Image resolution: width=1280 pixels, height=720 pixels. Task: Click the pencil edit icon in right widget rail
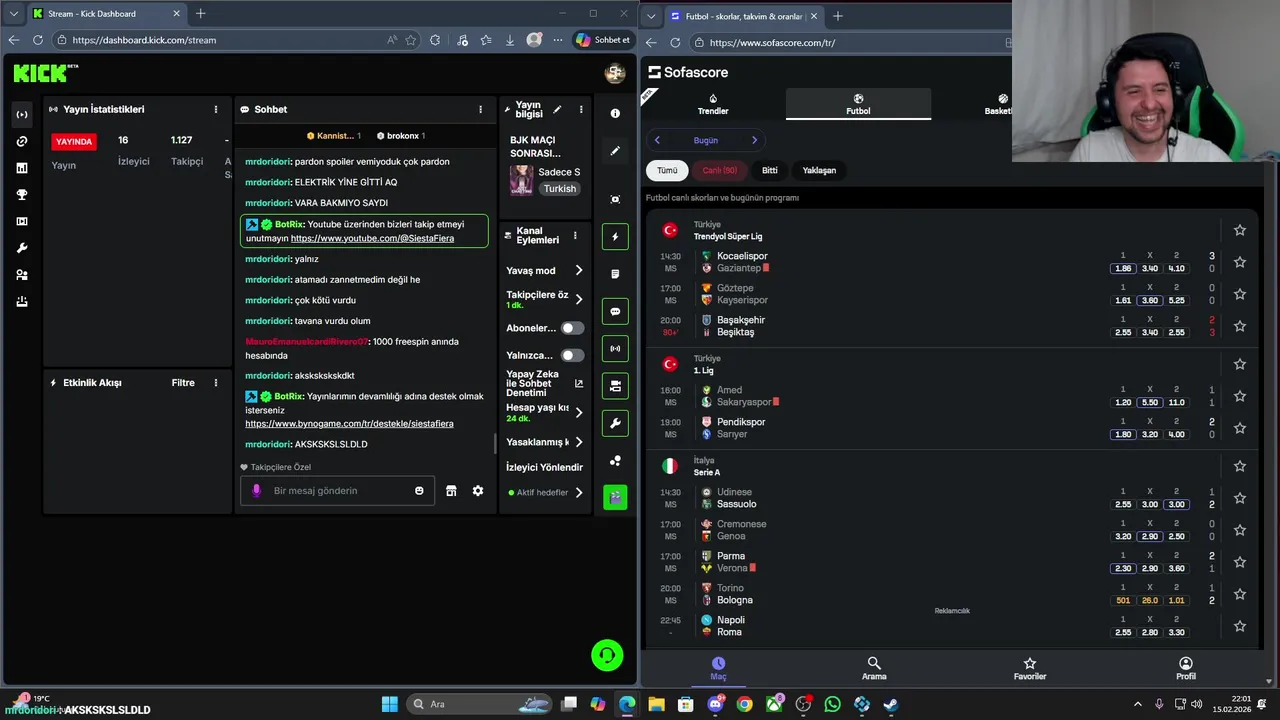pos(615,151)
